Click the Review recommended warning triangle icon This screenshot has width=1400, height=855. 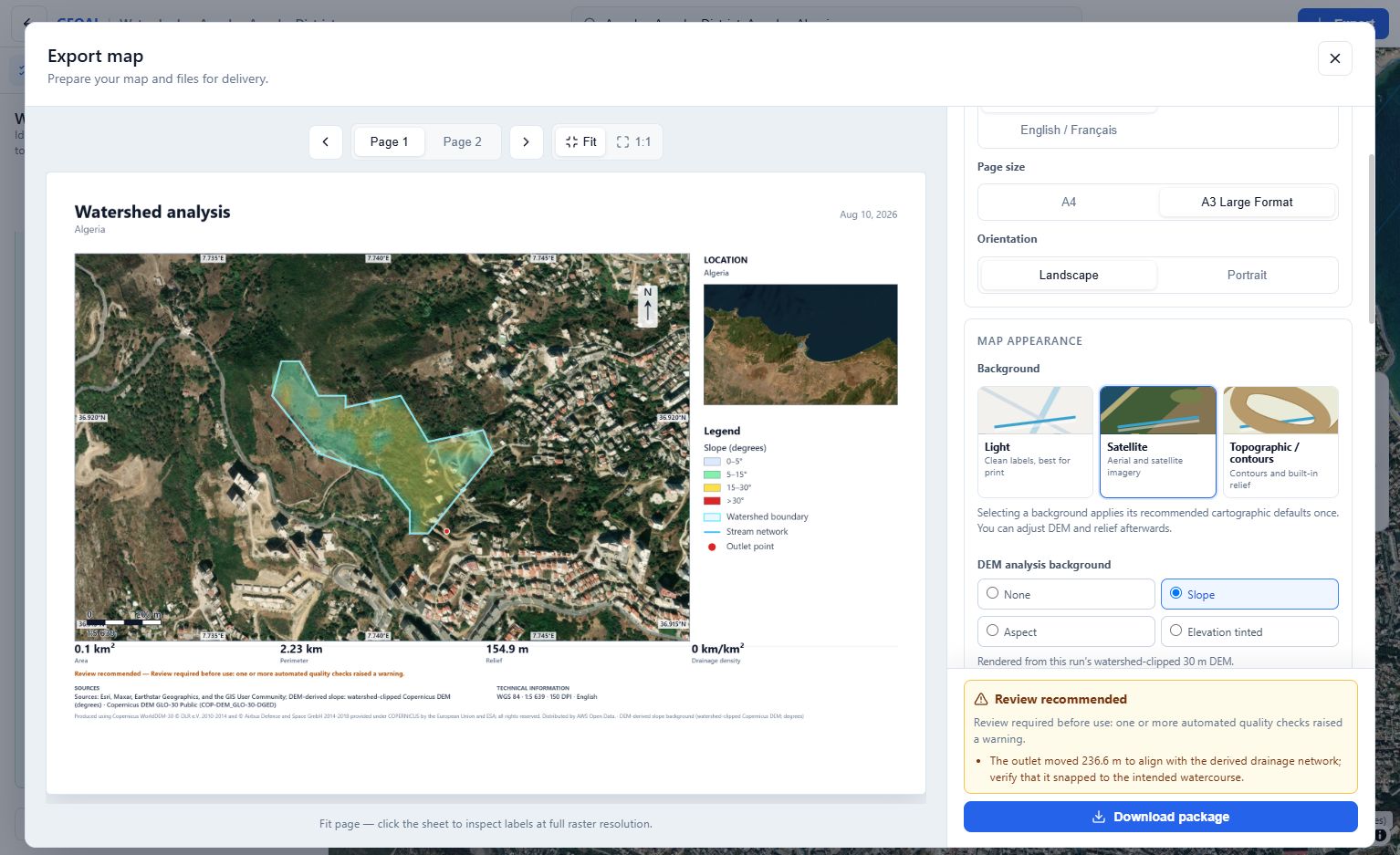tap(981, 699)
